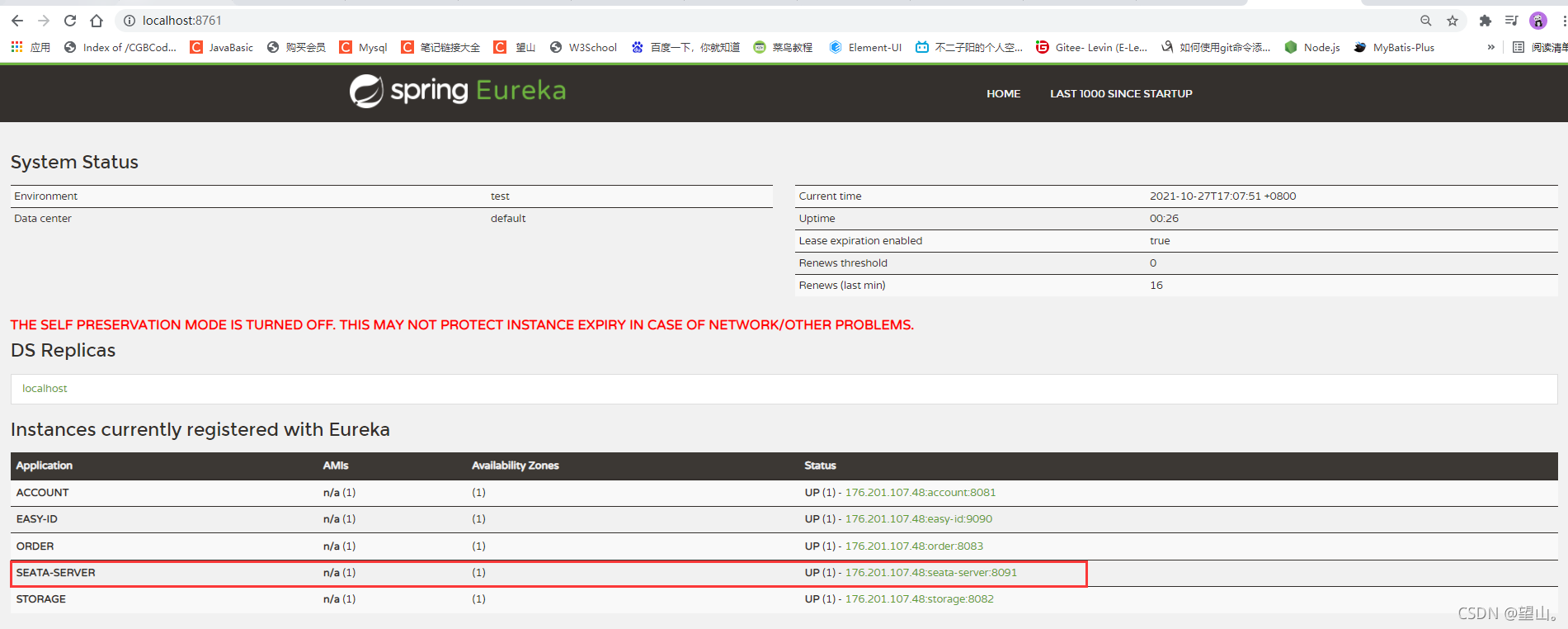This screenshot has width=1568, height=629.
Task: Open the media control playlist icon
Action: (1511, 21)
